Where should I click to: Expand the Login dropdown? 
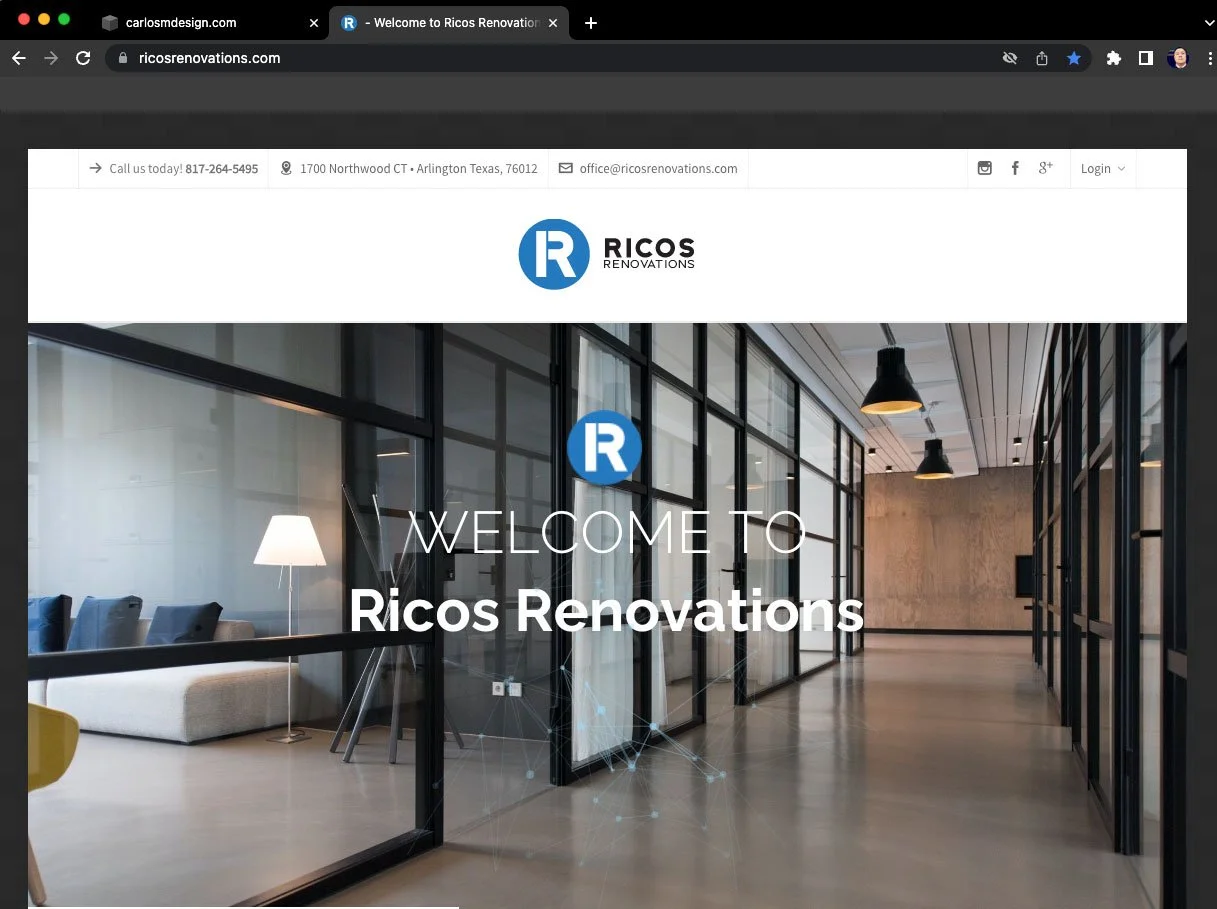tap(1102, 168)
